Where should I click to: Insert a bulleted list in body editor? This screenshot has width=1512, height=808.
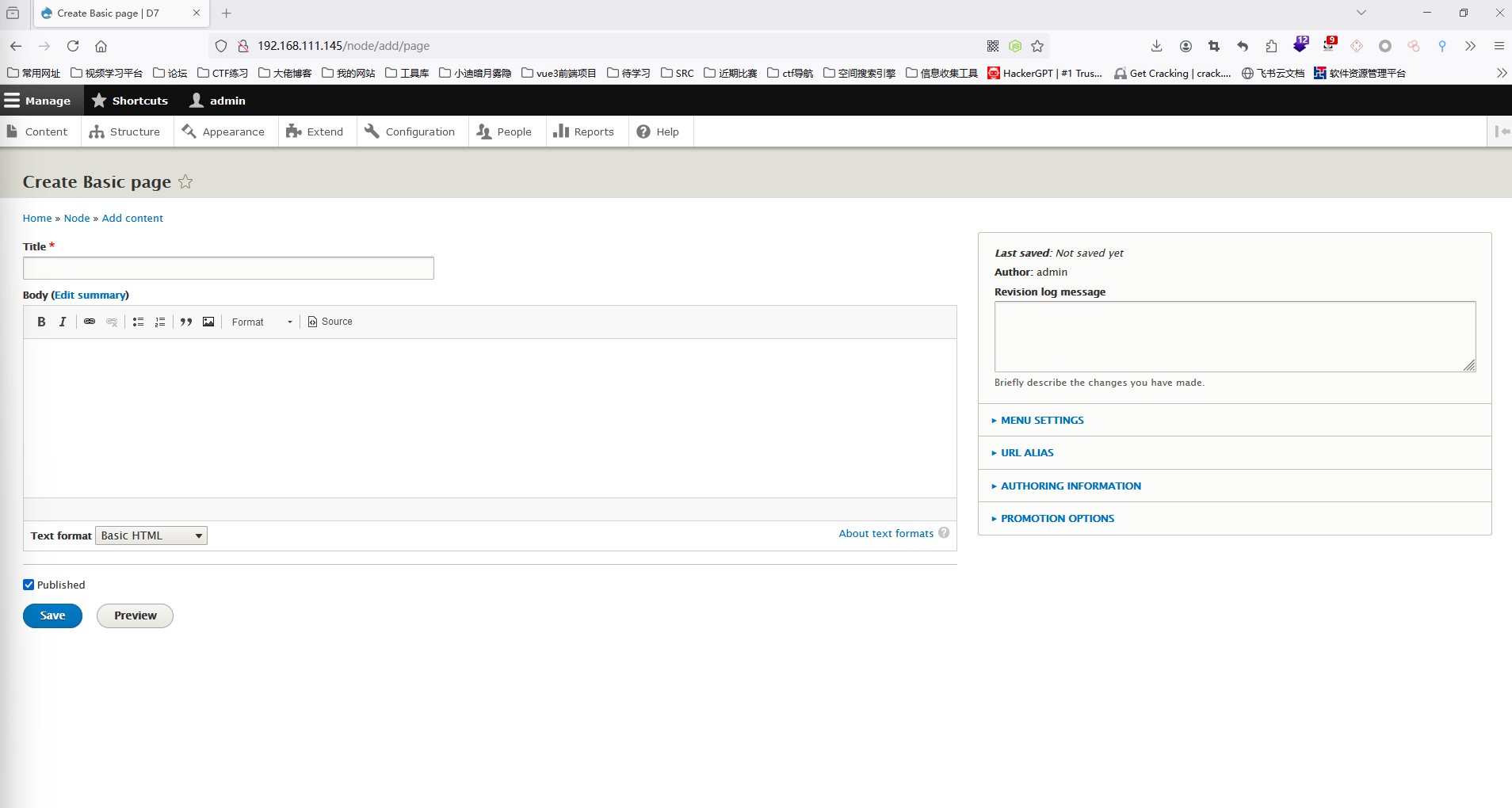coord(138,322)
